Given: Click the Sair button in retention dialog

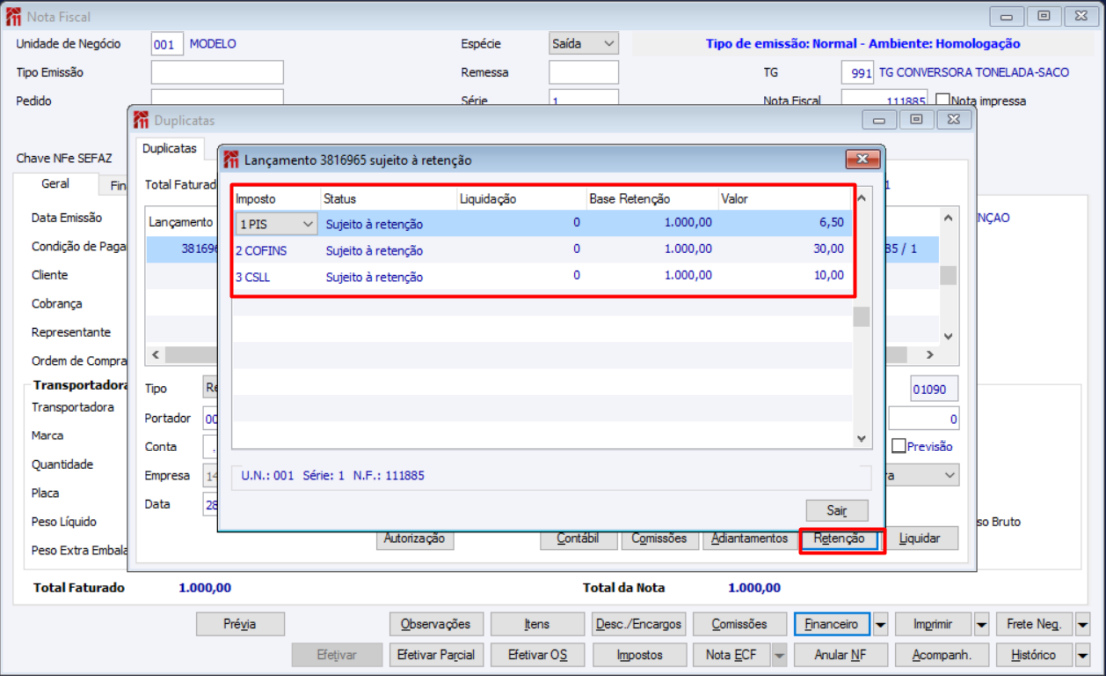Looking at the screenshot, I should coord(837,510).
